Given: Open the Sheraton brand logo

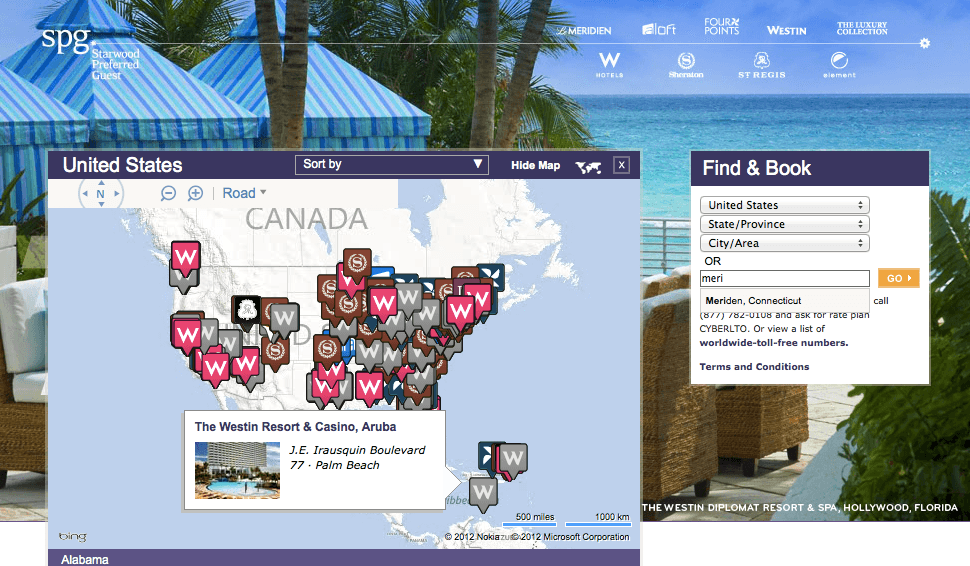Looking at the screenshot, I should 686,64.
